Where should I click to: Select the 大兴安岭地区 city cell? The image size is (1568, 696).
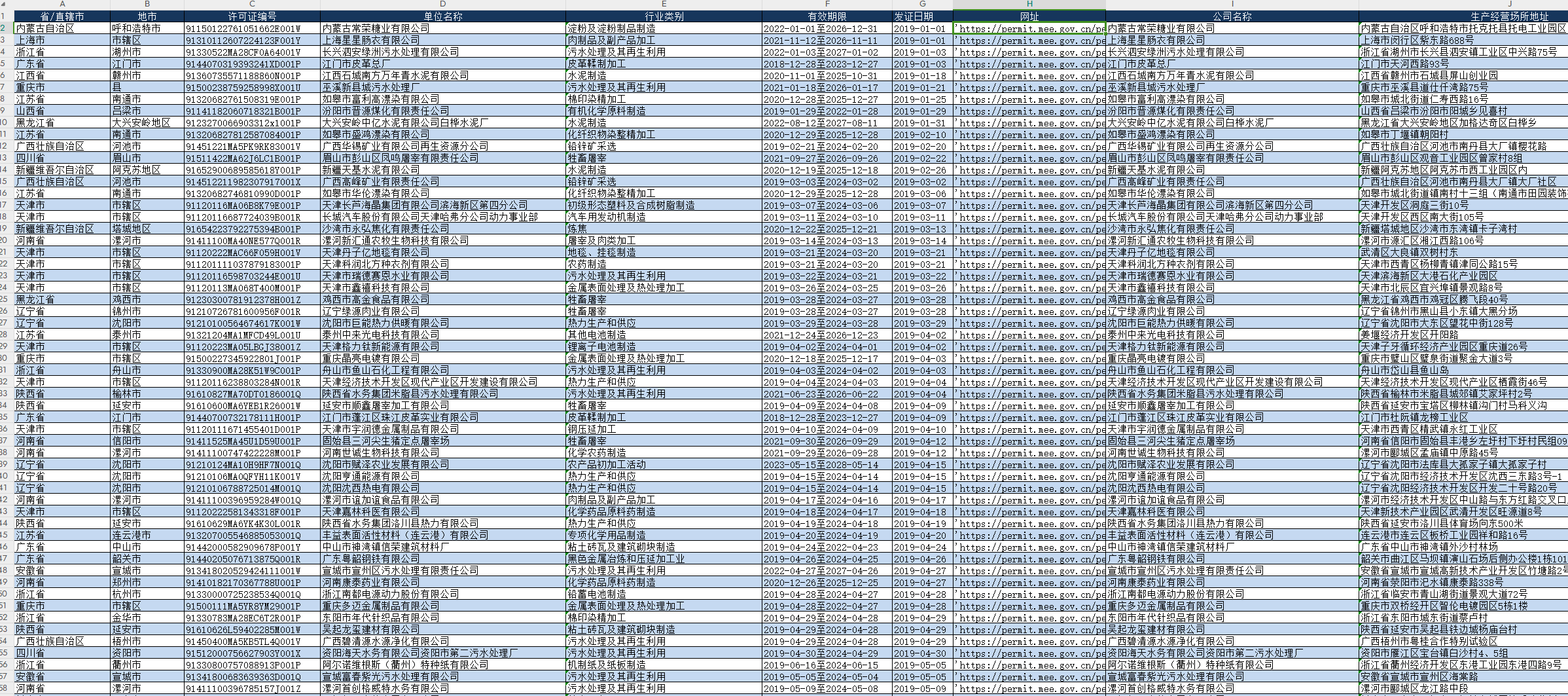pos(147,122)
